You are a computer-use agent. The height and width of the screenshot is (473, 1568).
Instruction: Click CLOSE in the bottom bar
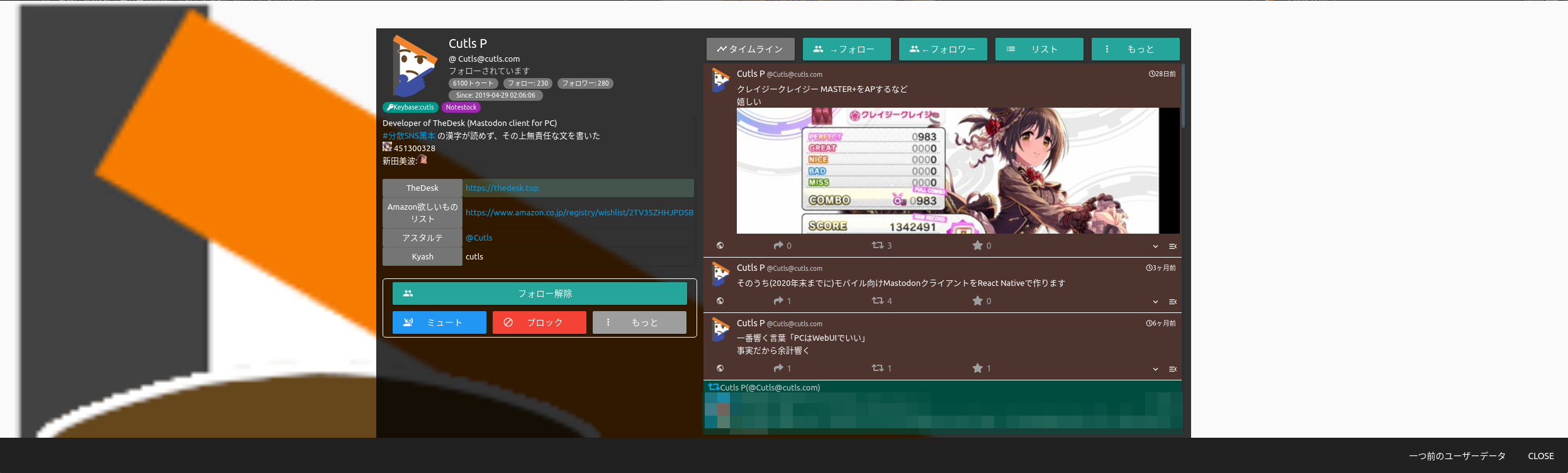coord(1541,456)
